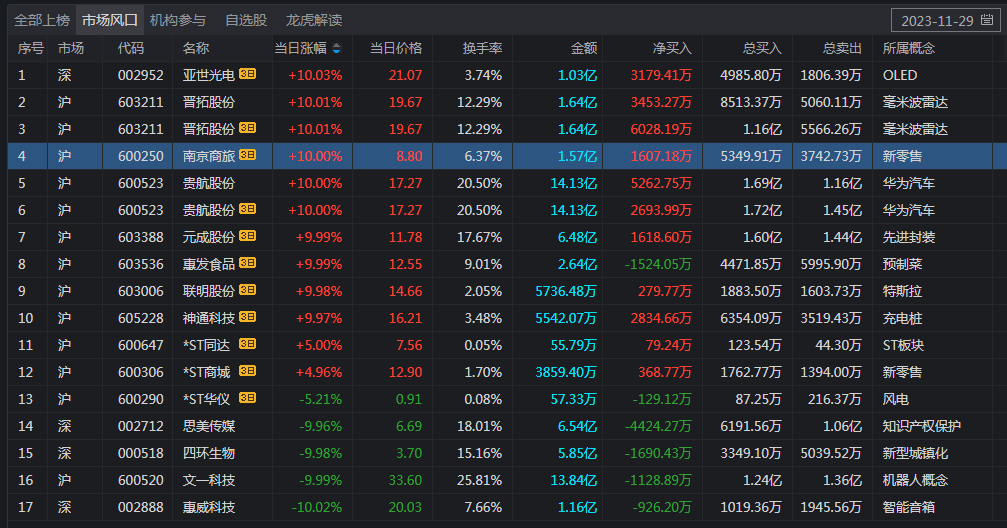Click the 3日 badge next to 联明股份
The image size is (1007, 528).
(248, 291)
